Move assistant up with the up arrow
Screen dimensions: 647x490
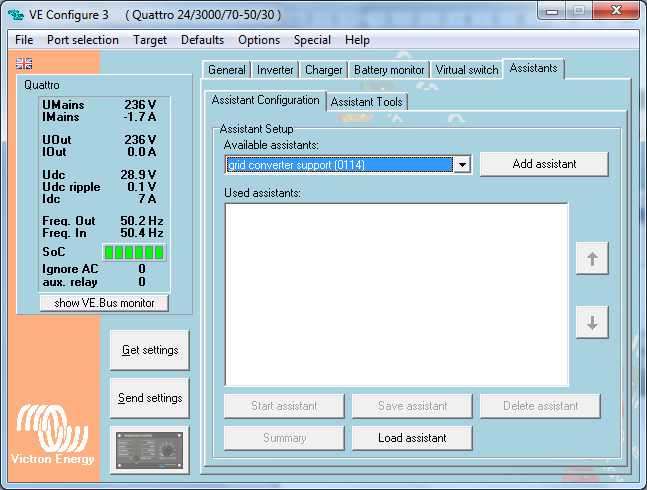tap(592, 260)
